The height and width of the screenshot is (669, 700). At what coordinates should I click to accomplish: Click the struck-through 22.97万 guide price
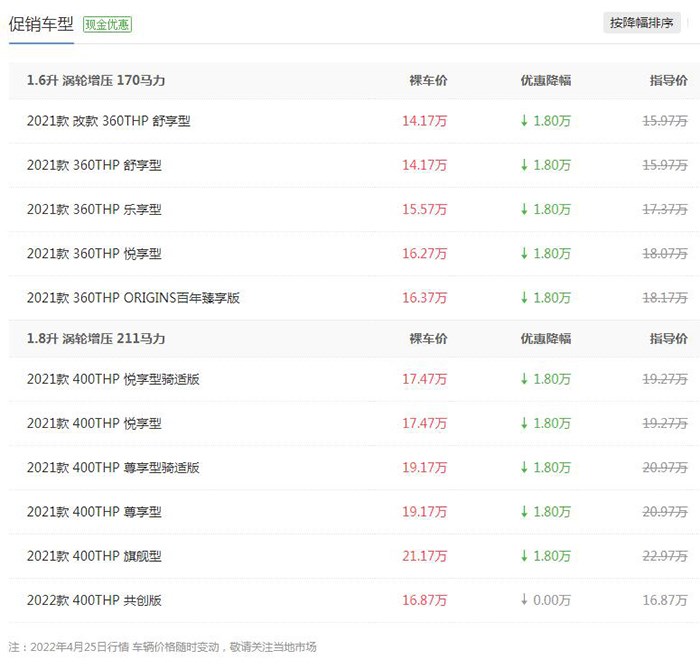click(665, 556)
